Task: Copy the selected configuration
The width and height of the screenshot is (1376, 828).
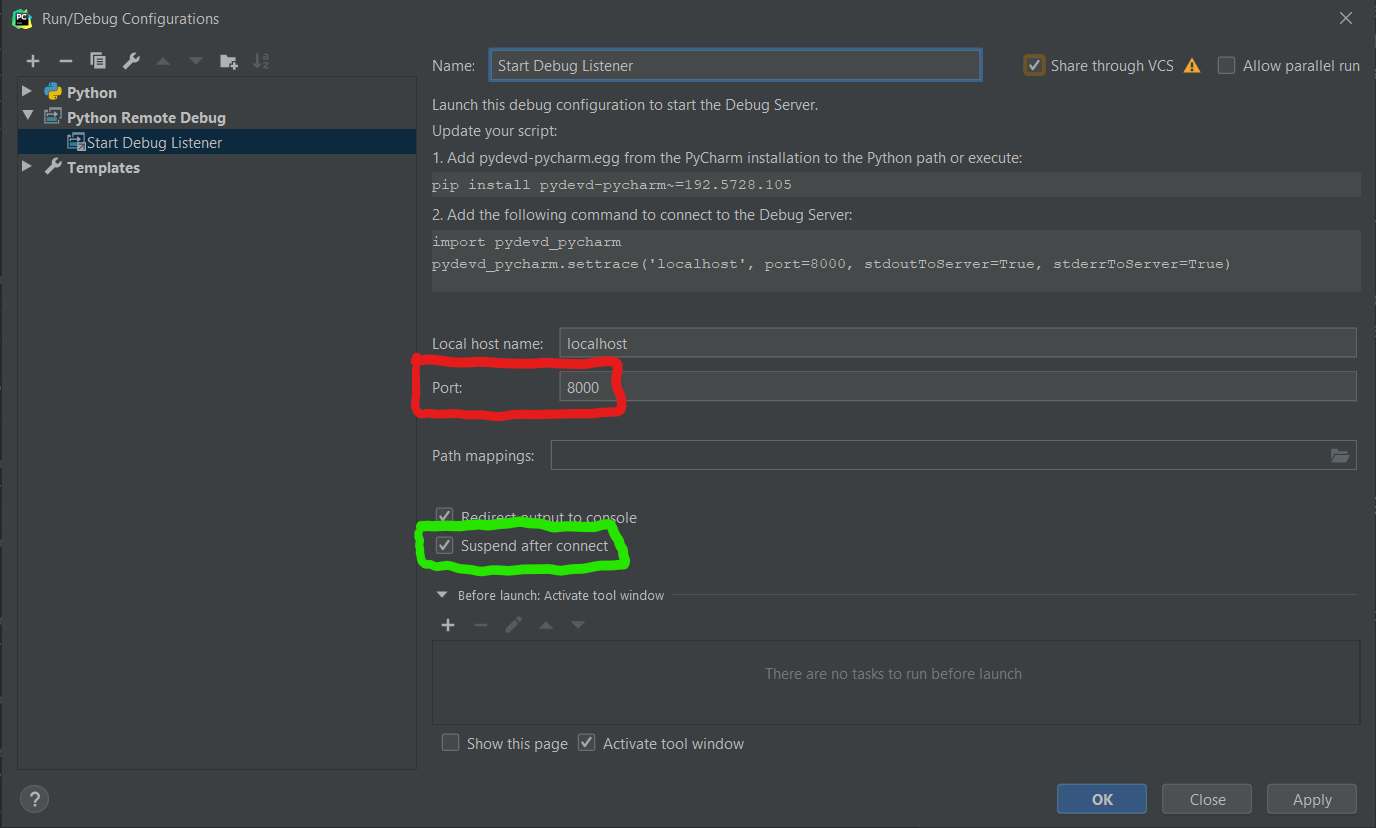Action: (x=98, y=61)
